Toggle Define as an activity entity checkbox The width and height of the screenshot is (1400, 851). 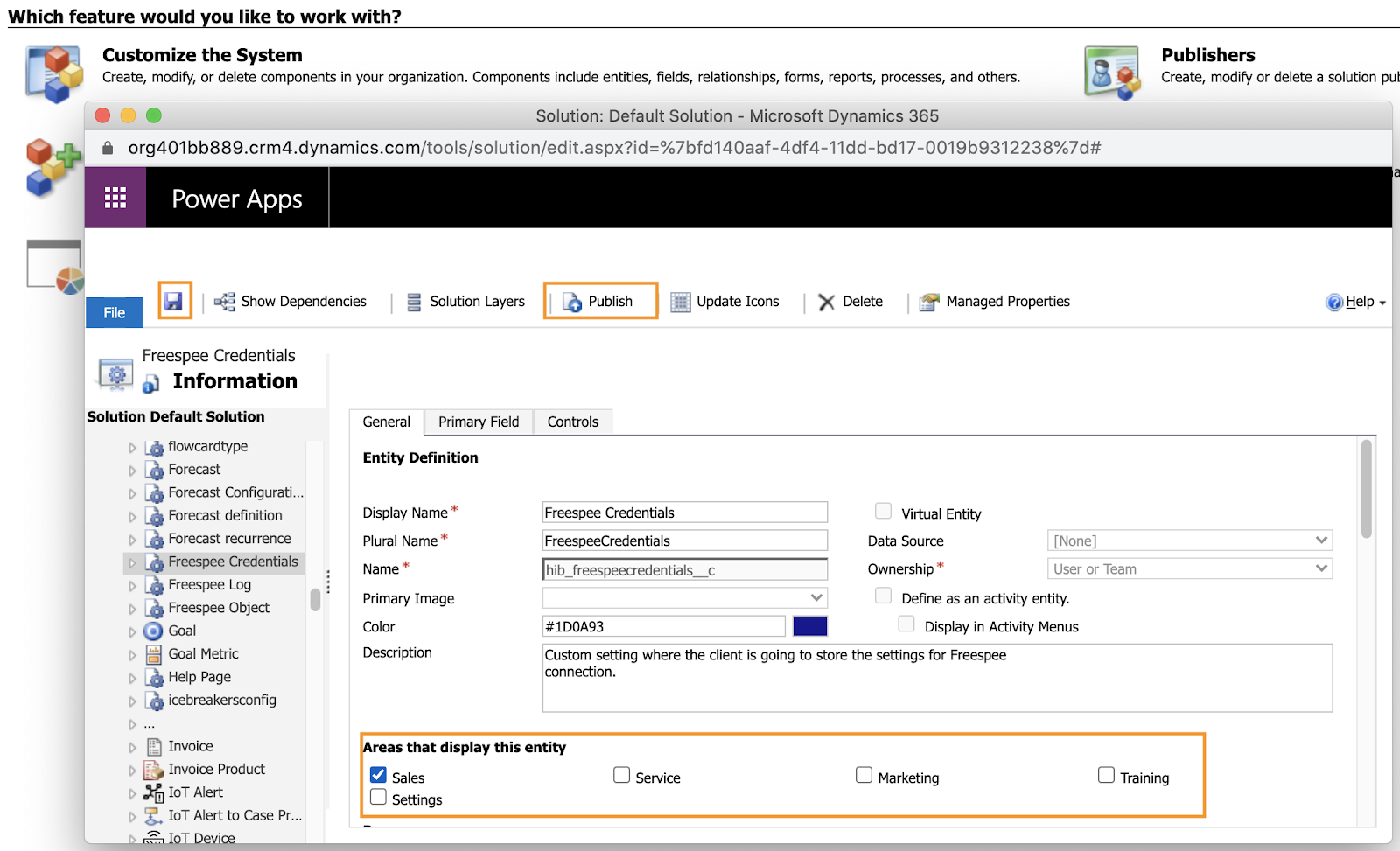point(884,596)
